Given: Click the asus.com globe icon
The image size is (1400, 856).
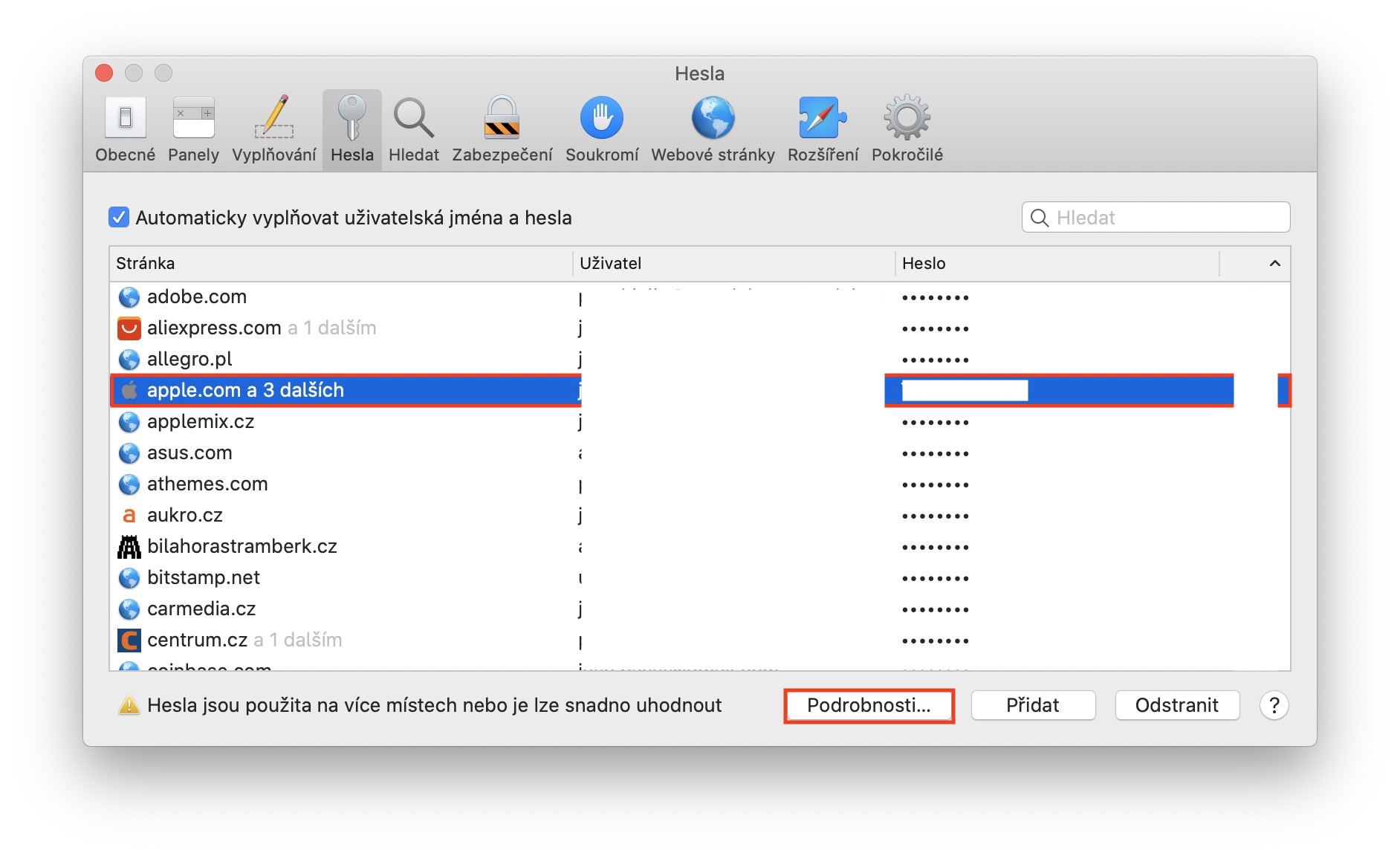Looking at the screenshot, I should [x=129, y=453].
